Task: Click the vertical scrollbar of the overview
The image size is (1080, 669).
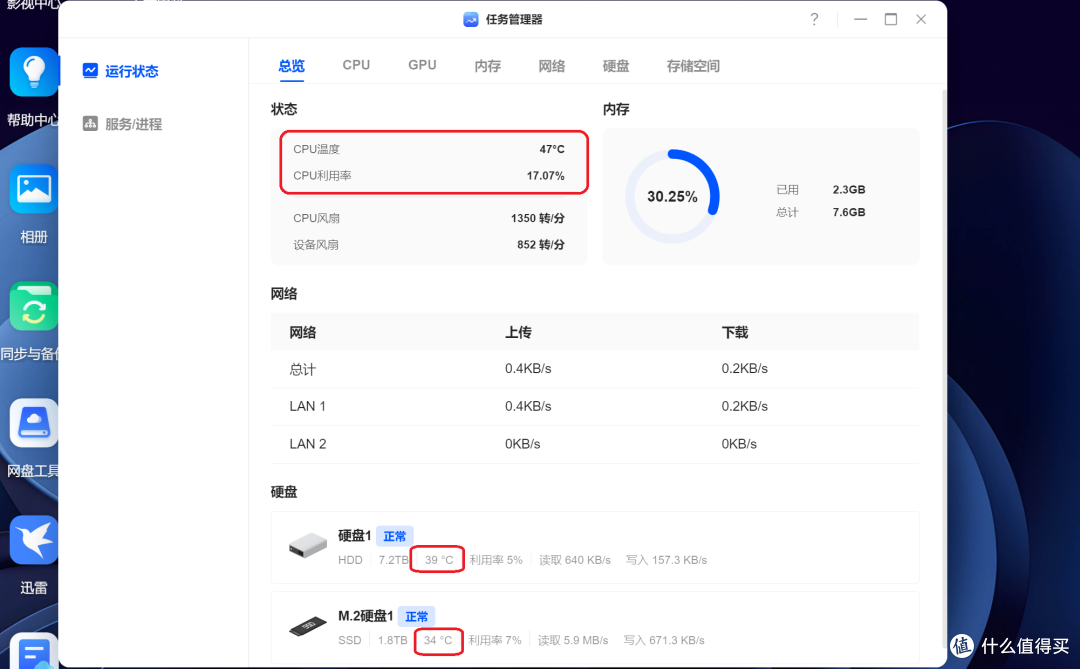Action: tap(944, 369)
